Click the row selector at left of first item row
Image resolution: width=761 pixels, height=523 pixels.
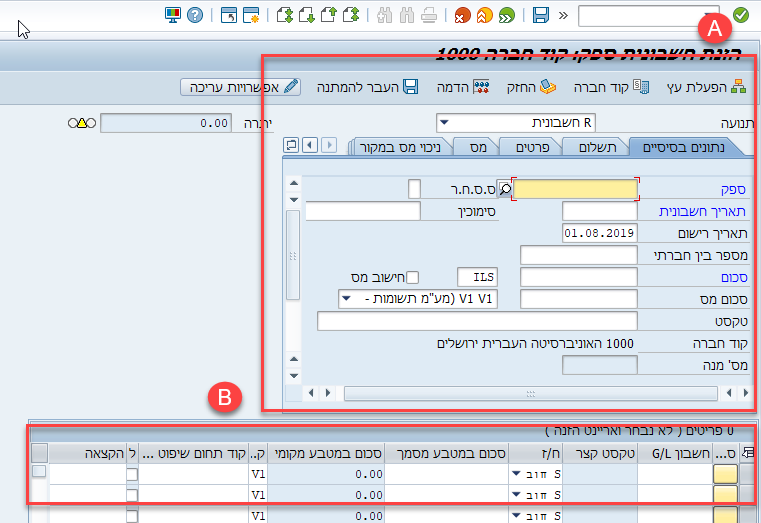[39, 471]
